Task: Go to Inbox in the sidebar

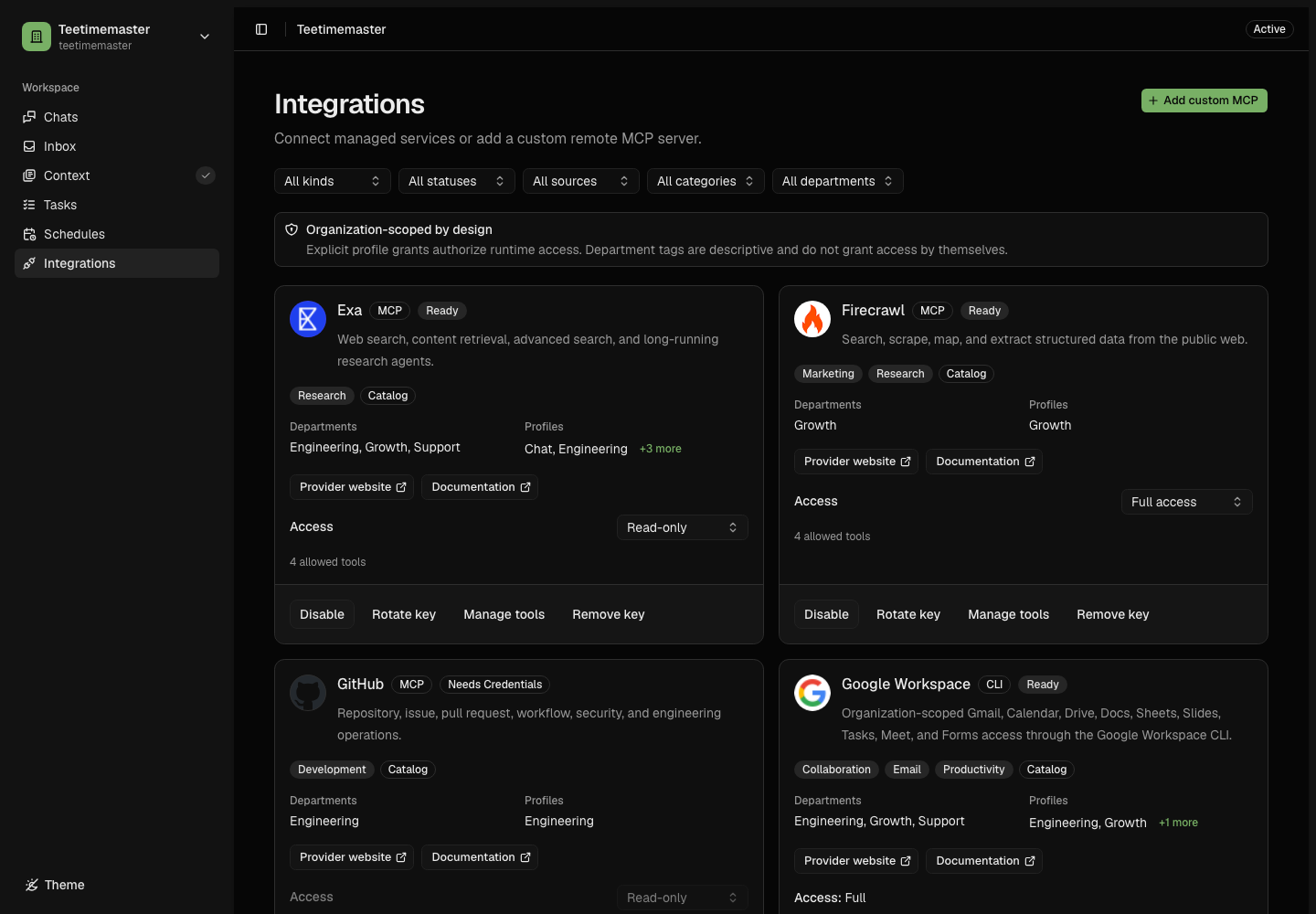Action: 117,146
